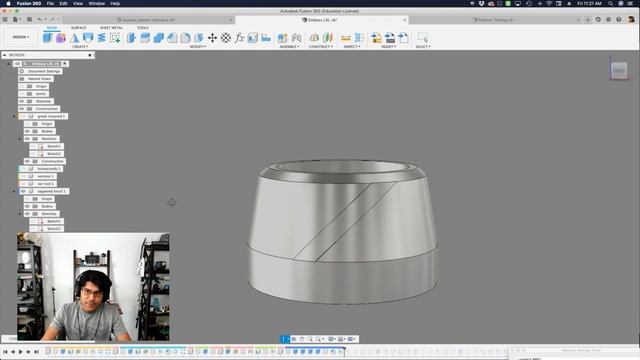
Task: Open the macOS Apple menu
Action: point(8,3)
